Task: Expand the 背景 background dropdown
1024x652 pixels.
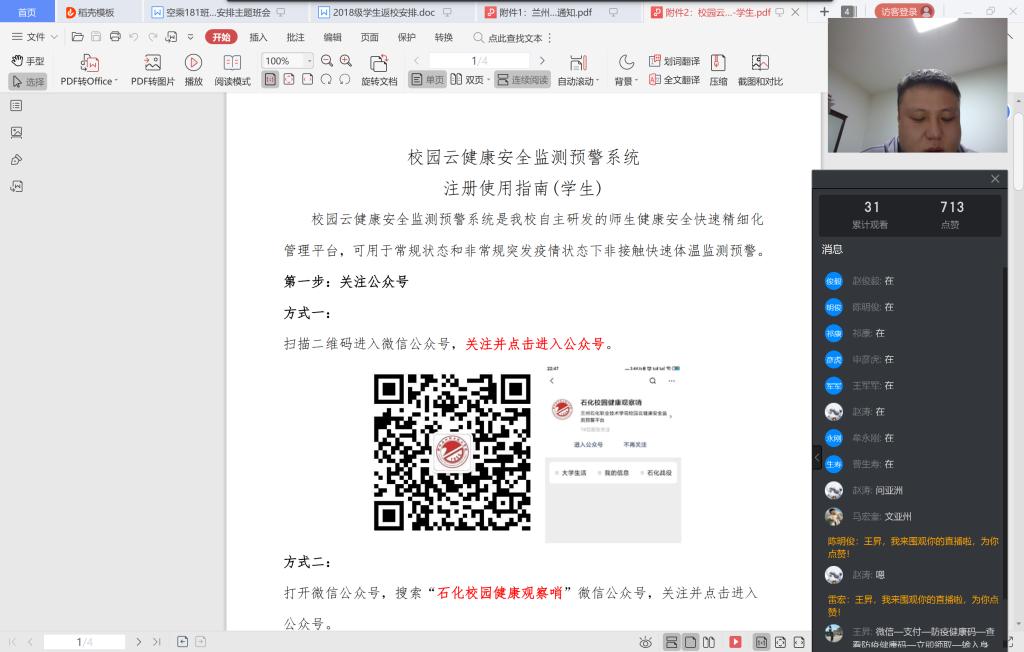Action: (x=625, y=80)
